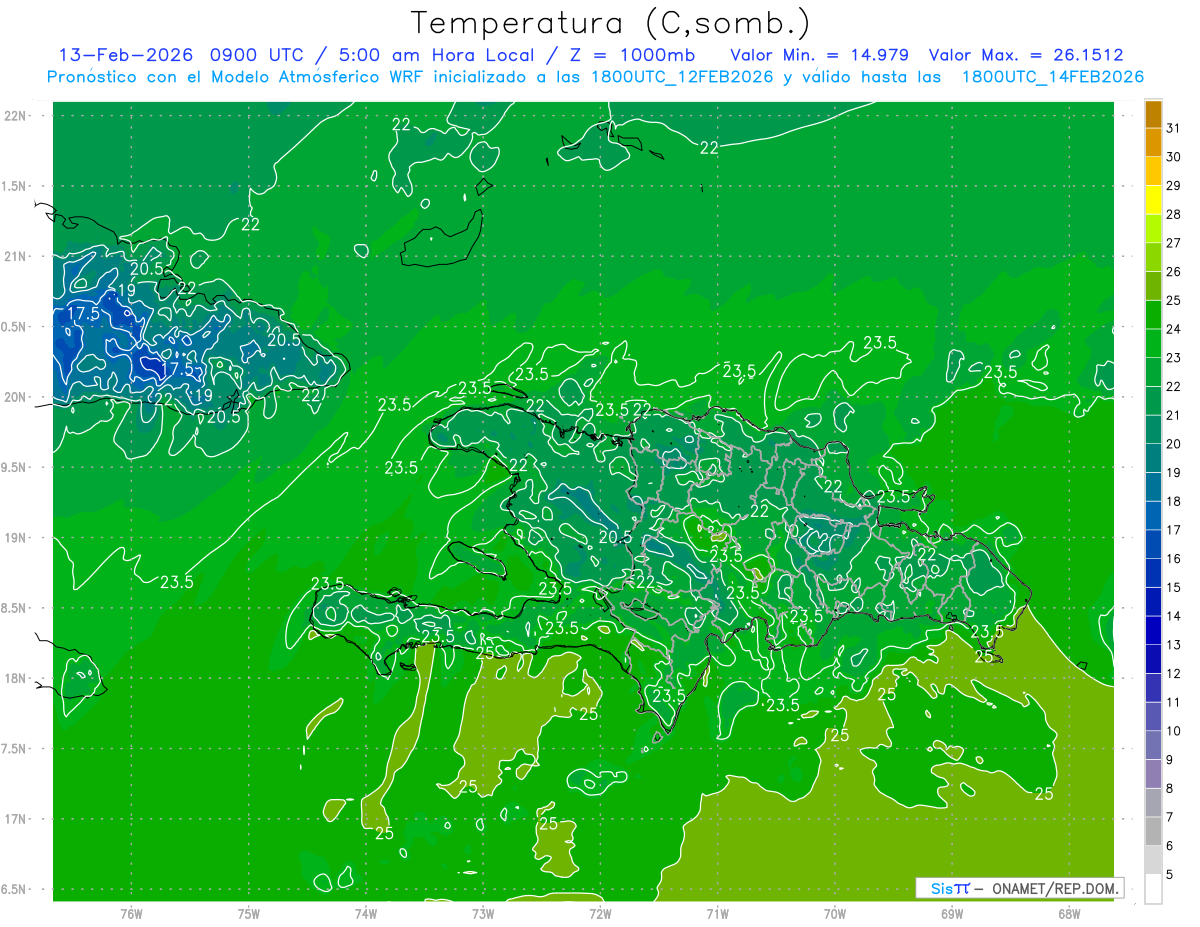The width and height of the screenshot is (1200, 927).
Task: Click legend value '6' on color scale
Action: [1171, 846]
